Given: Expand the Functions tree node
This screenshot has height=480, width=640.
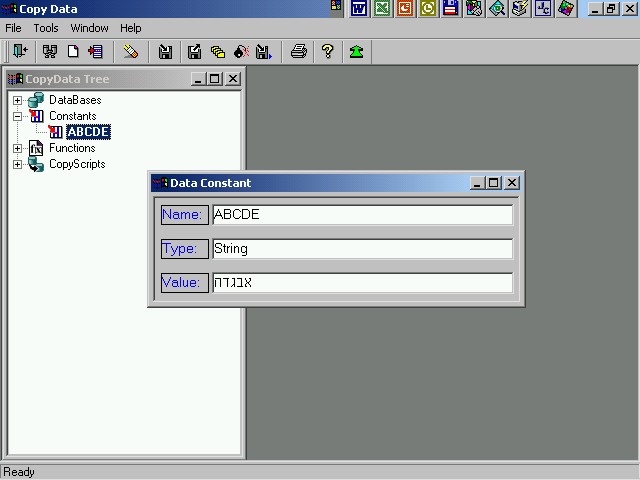Looking at the screenshot, I should 17,148.
